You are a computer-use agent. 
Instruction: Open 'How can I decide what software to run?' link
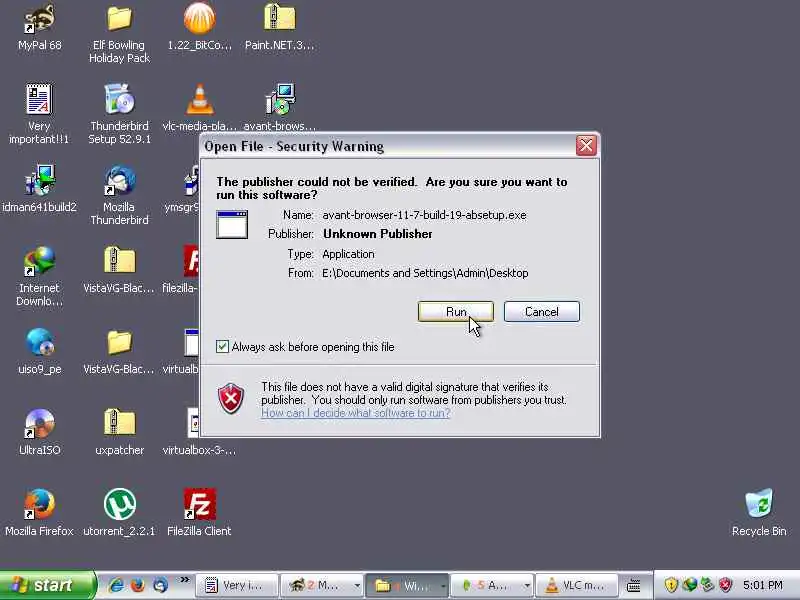(356, 413)
